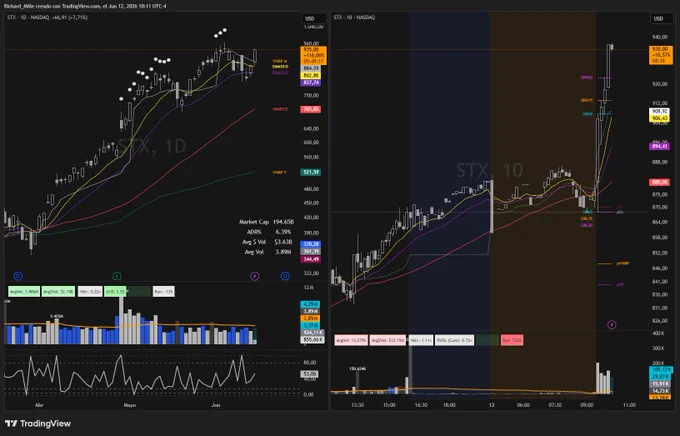Click the AvgVol 3.886M box on the 1D volume pane
This screenshot has width=680, height=436.
click(x=24, y=292)
